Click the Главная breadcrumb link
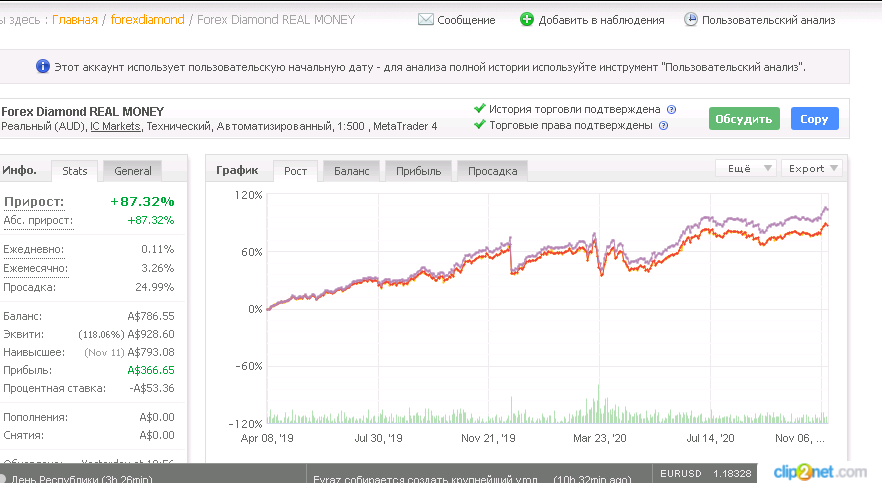 [x=75, y=20]
